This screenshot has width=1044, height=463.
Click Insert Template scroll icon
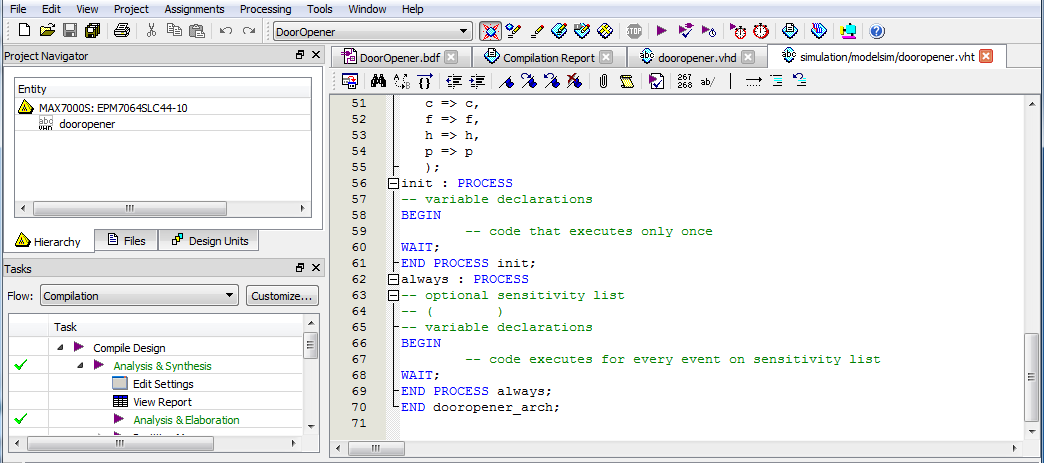(x=626, y=81)
